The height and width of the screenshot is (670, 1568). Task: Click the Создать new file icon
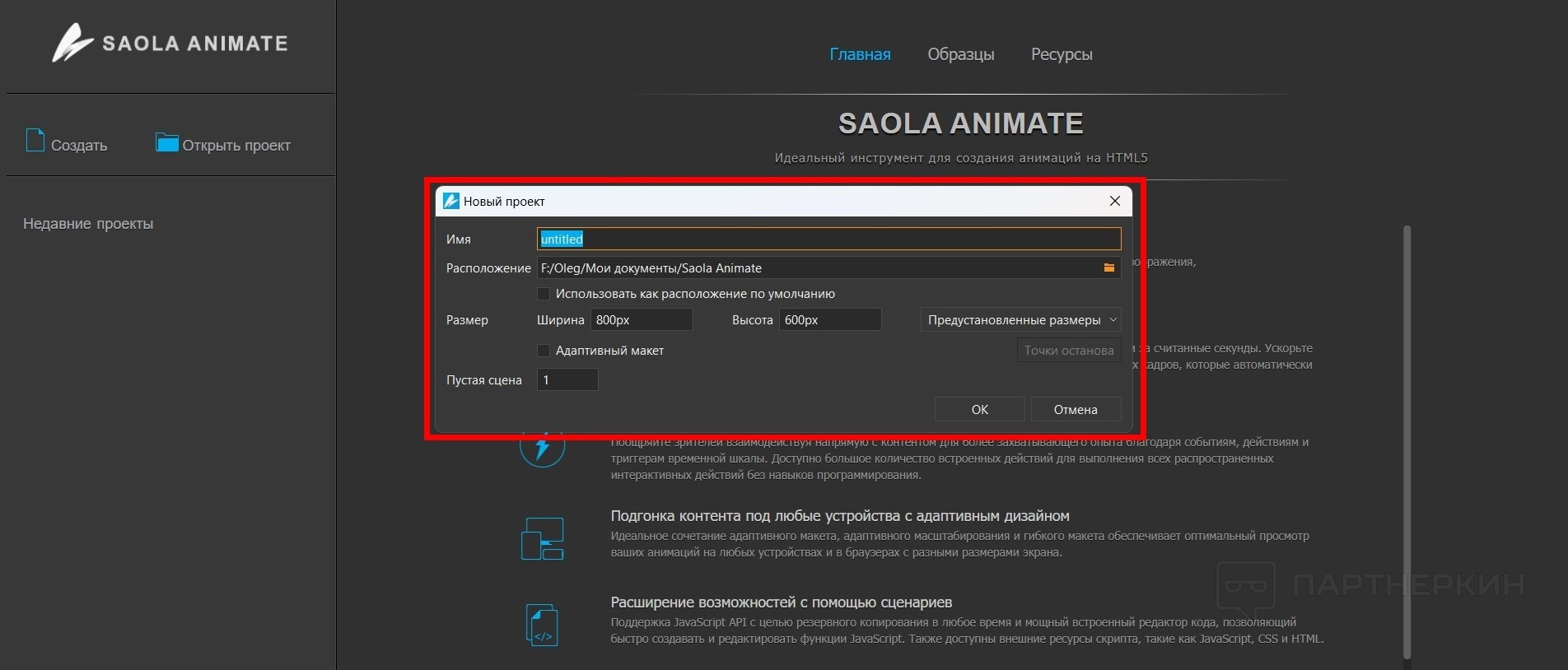tap(35, 141)
